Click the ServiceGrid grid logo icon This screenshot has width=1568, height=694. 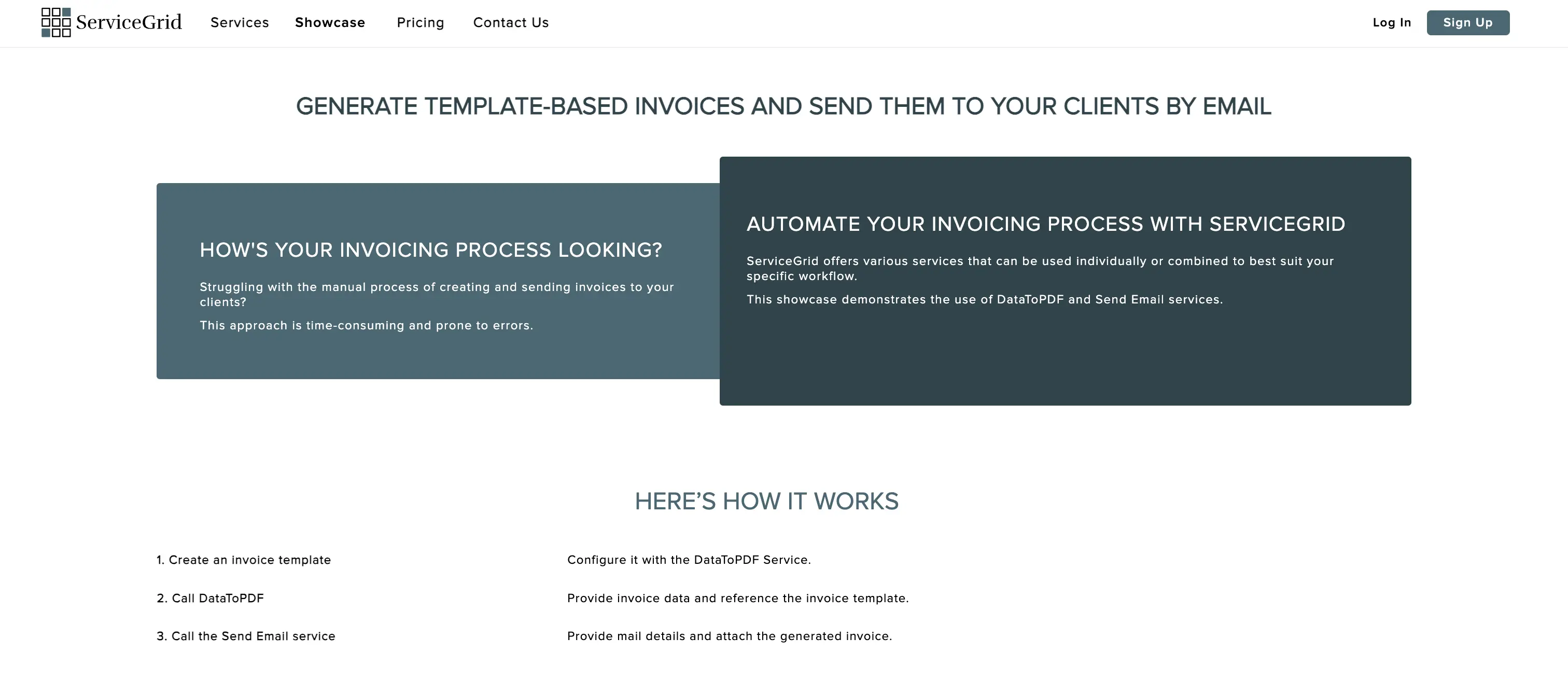click(55, 22)
